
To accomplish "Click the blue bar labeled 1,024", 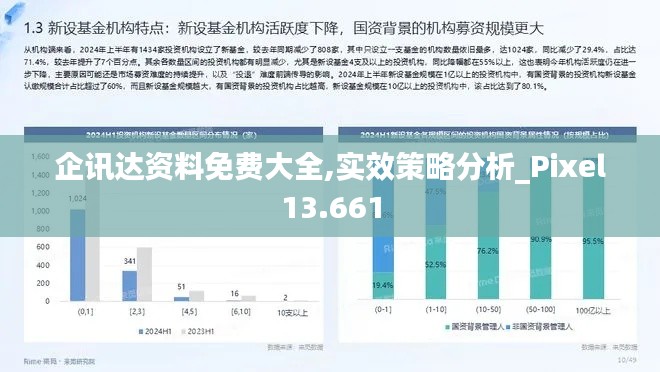I will coord(77,255).
